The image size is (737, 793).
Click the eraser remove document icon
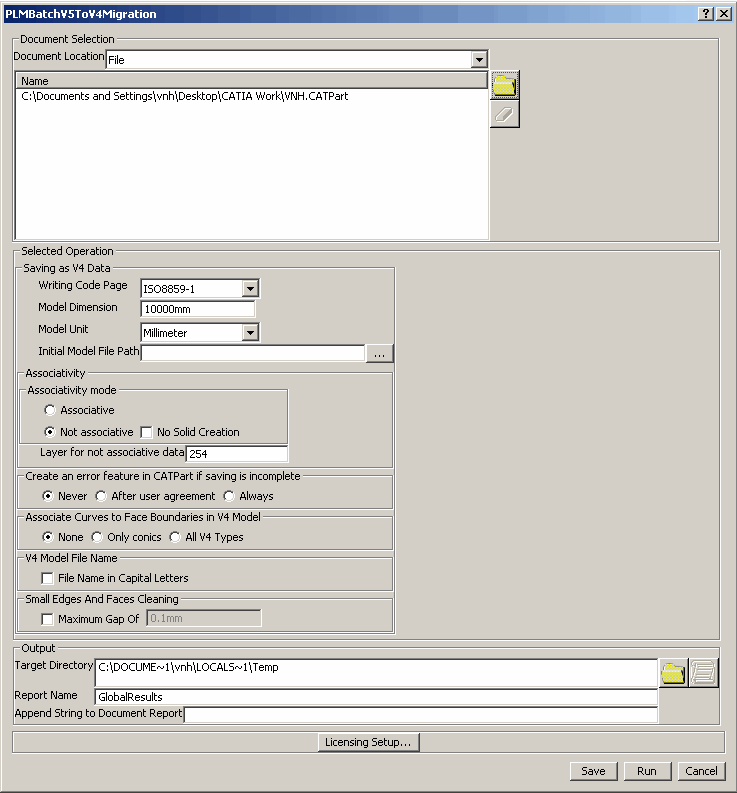505,114
